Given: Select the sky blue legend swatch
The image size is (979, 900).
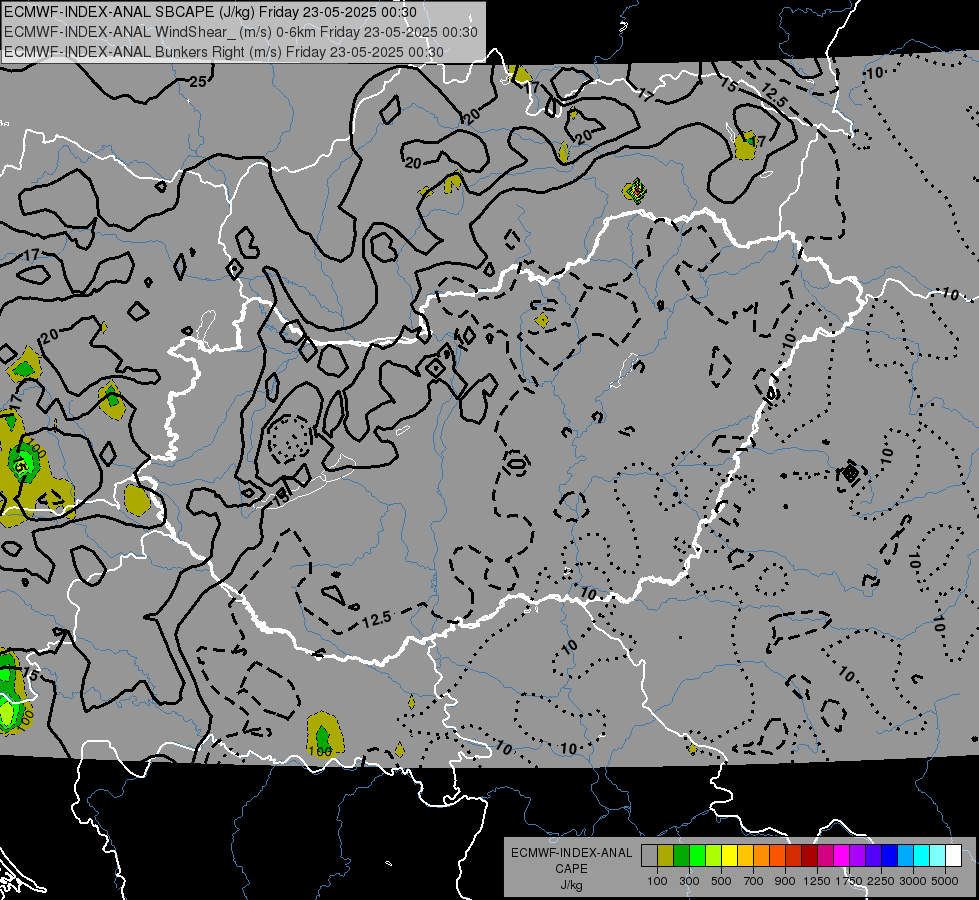Looking at the screenshot, I should click(x=905, y=856).
